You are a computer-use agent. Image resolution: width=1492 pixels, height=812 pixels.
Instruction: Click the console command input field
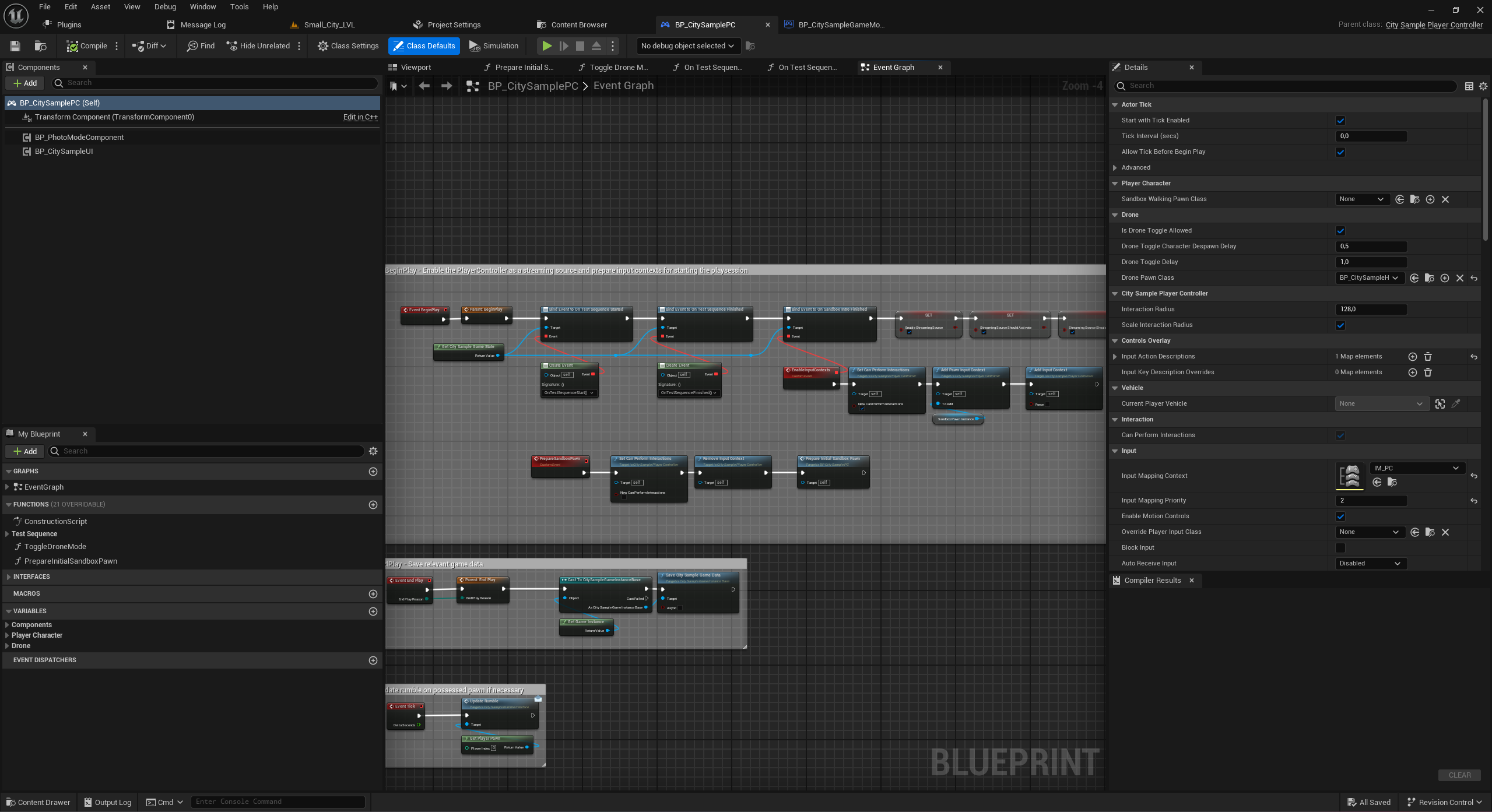[x=278, y=802]
